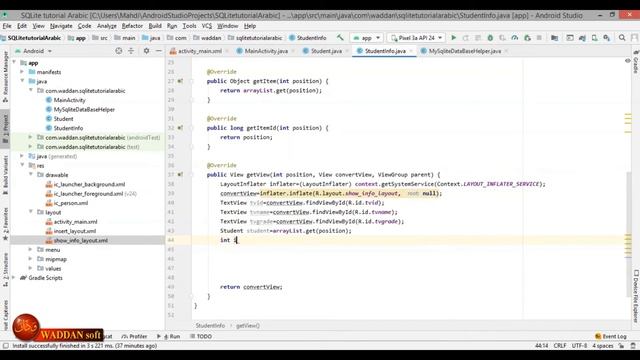Click the Make Project hammer icon
The width and height of the screenshot is (640, 360).
coord(340,38)
